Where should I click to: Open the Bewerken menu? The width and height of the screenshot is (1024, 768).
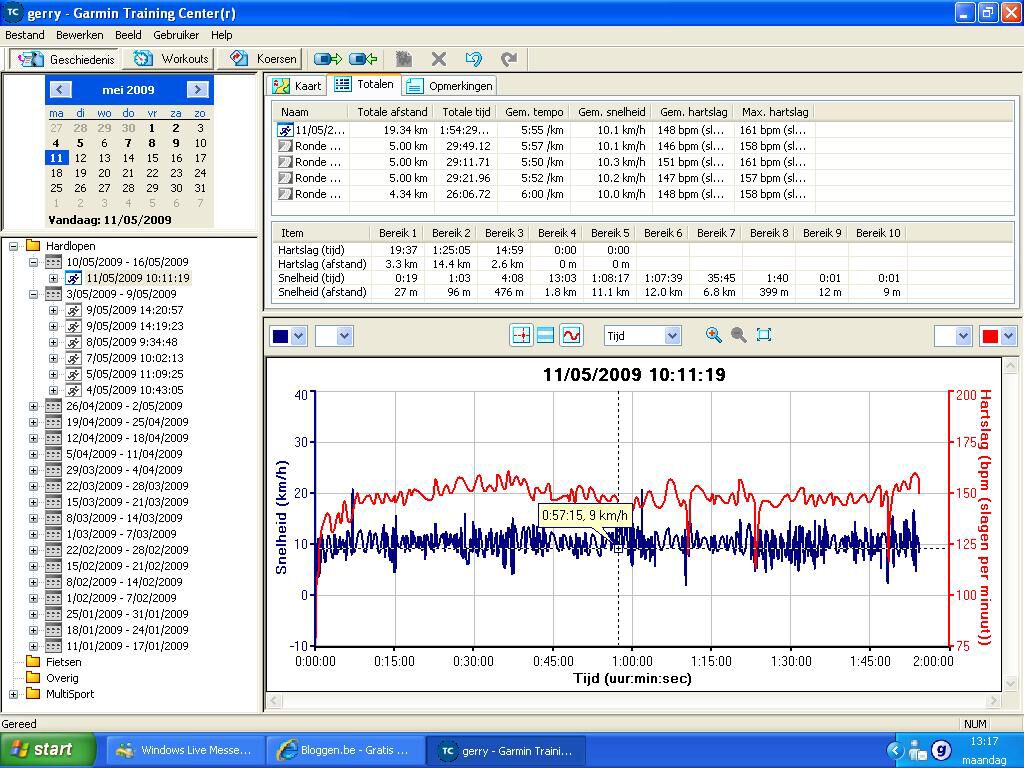click(x=80, y=35)
